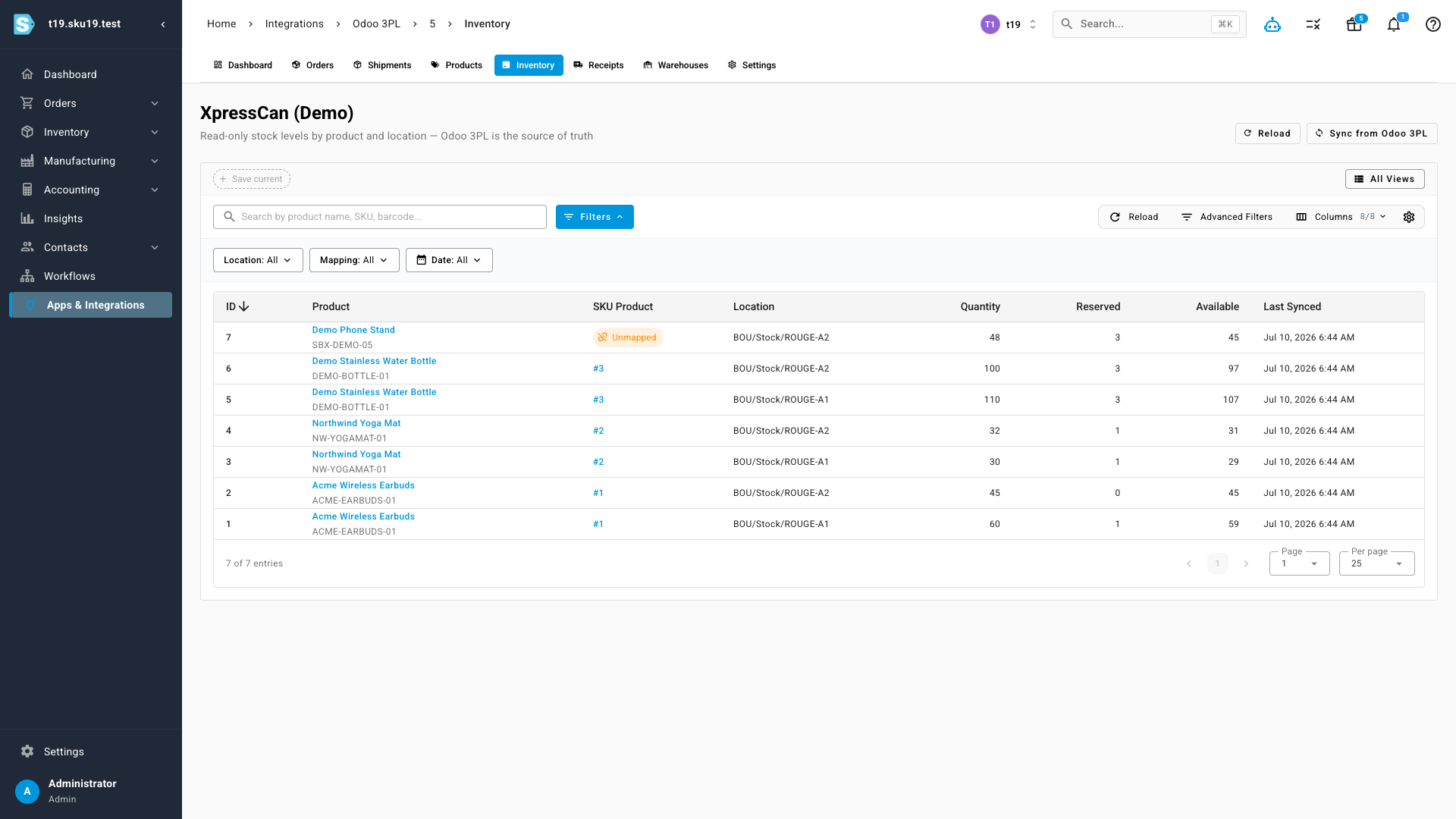The height and width of the screenshot is (819, 1456).
Task: Open Advanced Filters
Action: point(1227,217)
